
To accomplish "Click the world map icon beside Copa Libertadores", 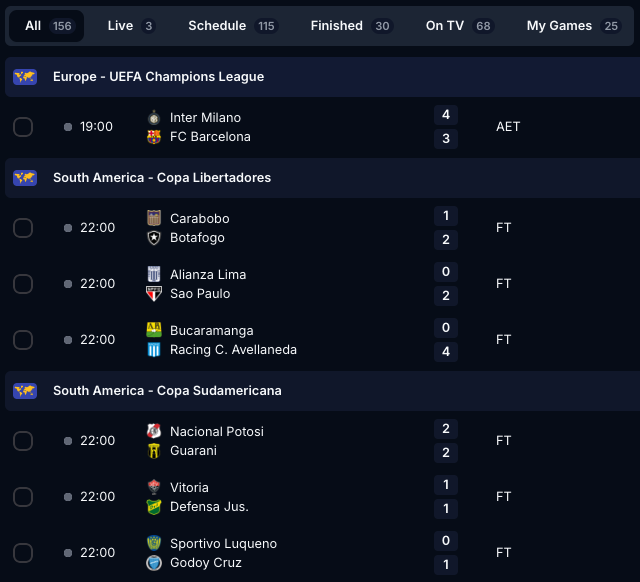I will click(x=25, y=178).
